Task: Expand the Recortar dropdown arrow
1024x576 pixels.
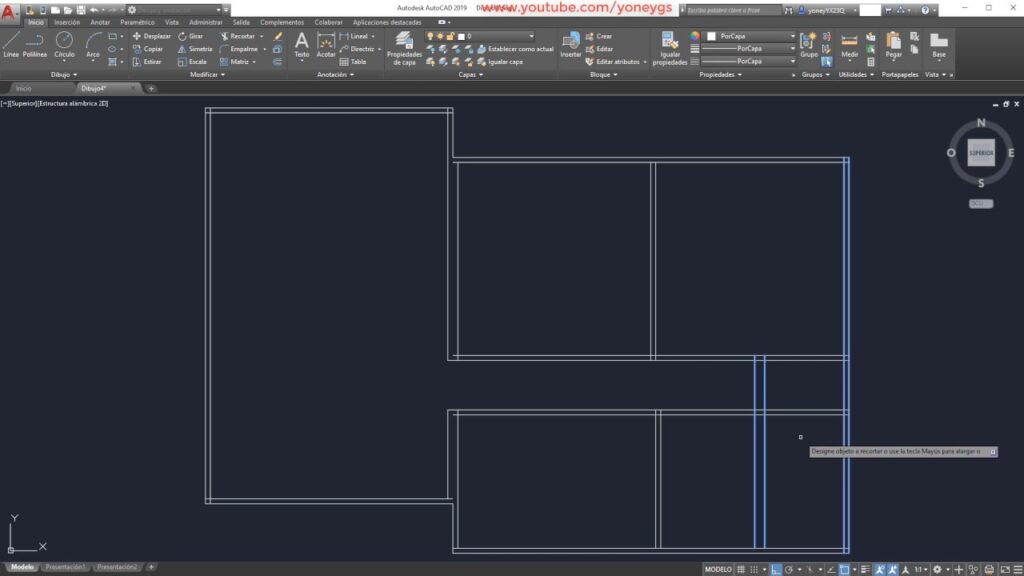Action: coord(264,36)
